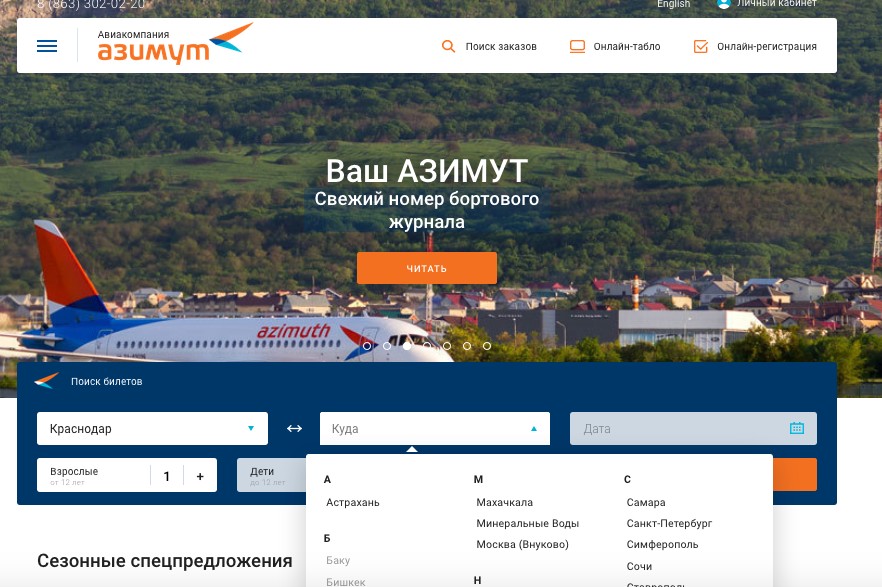This screenshot has width=882, height=587.
Task: Click adult count value 1
Action: [x=166, y=476]
